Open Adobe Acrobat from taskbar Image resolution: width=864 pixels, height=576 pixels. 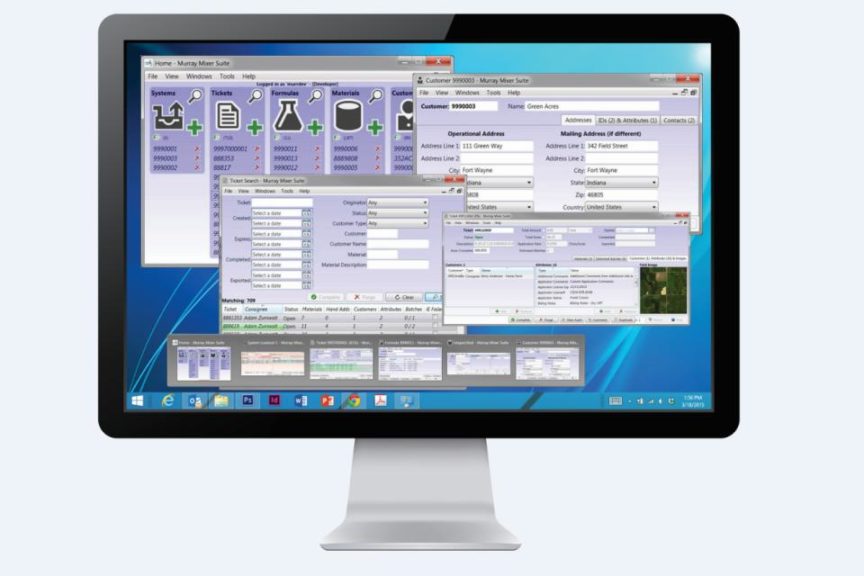(380, 401)
